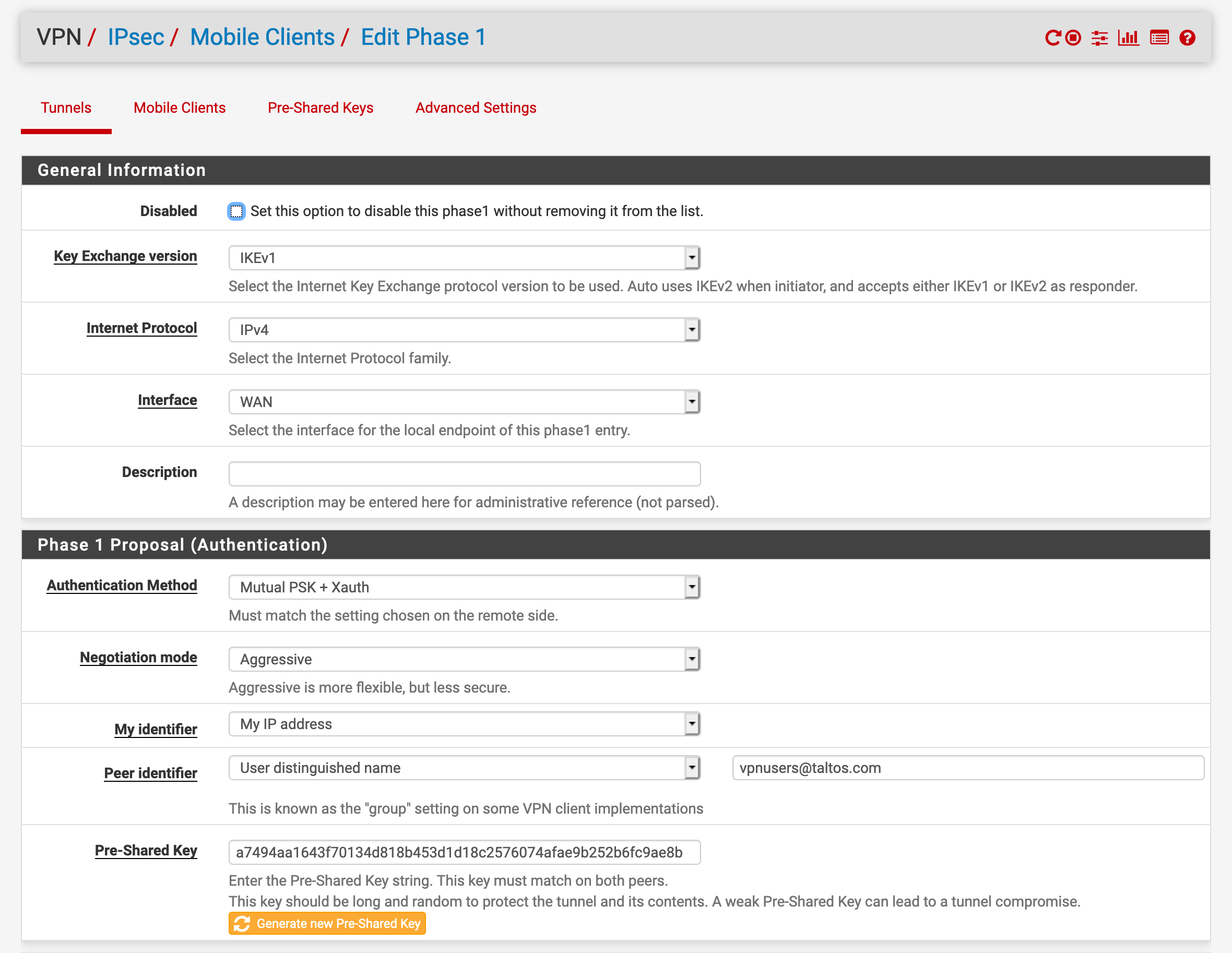Open the related log entries icon
Image resolution: width=1232 pixels, height=953 pixels.
tap(1159, 38)
